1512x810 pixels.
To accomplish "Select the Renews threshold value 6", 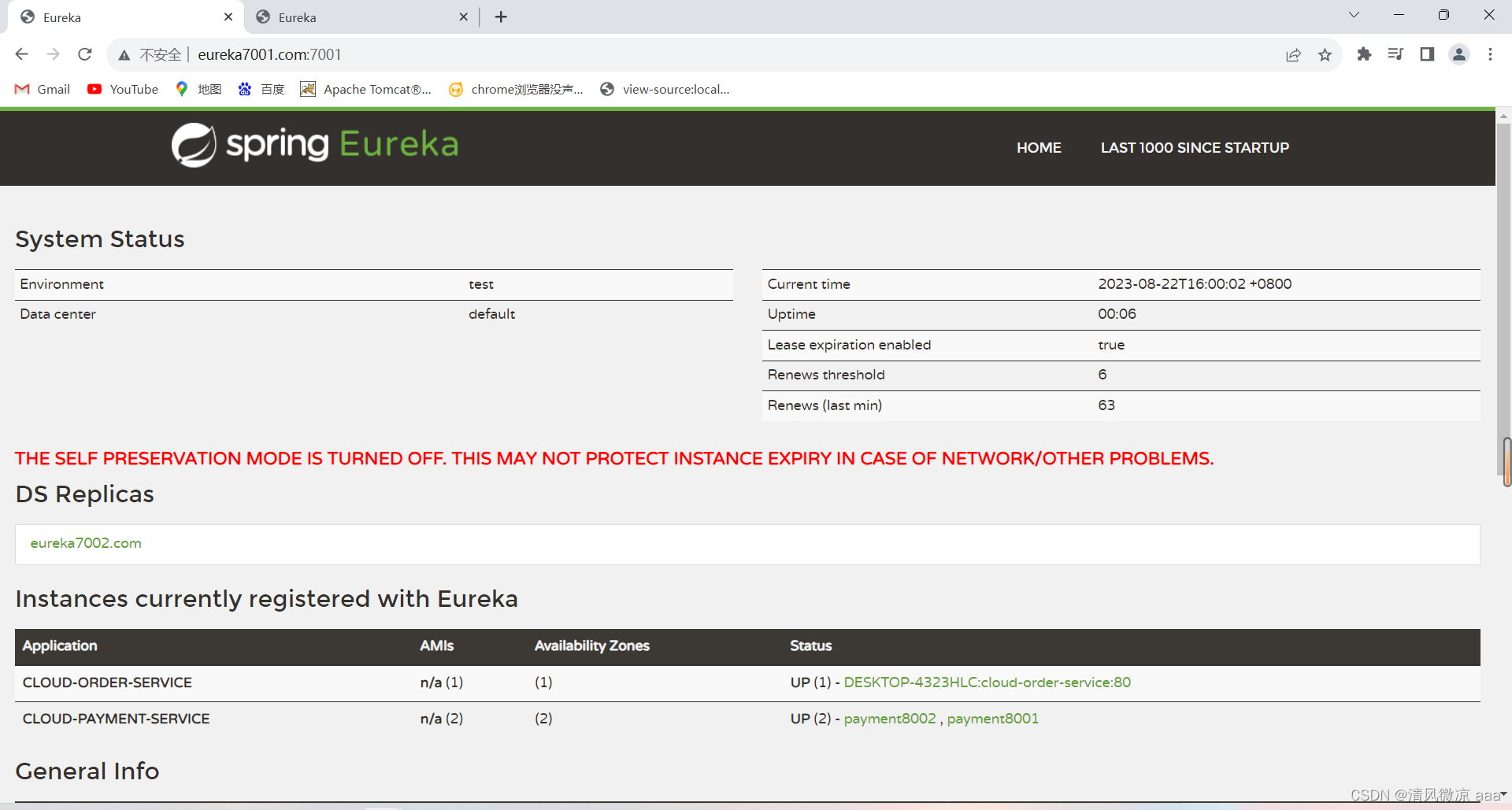I will 1102,375.
